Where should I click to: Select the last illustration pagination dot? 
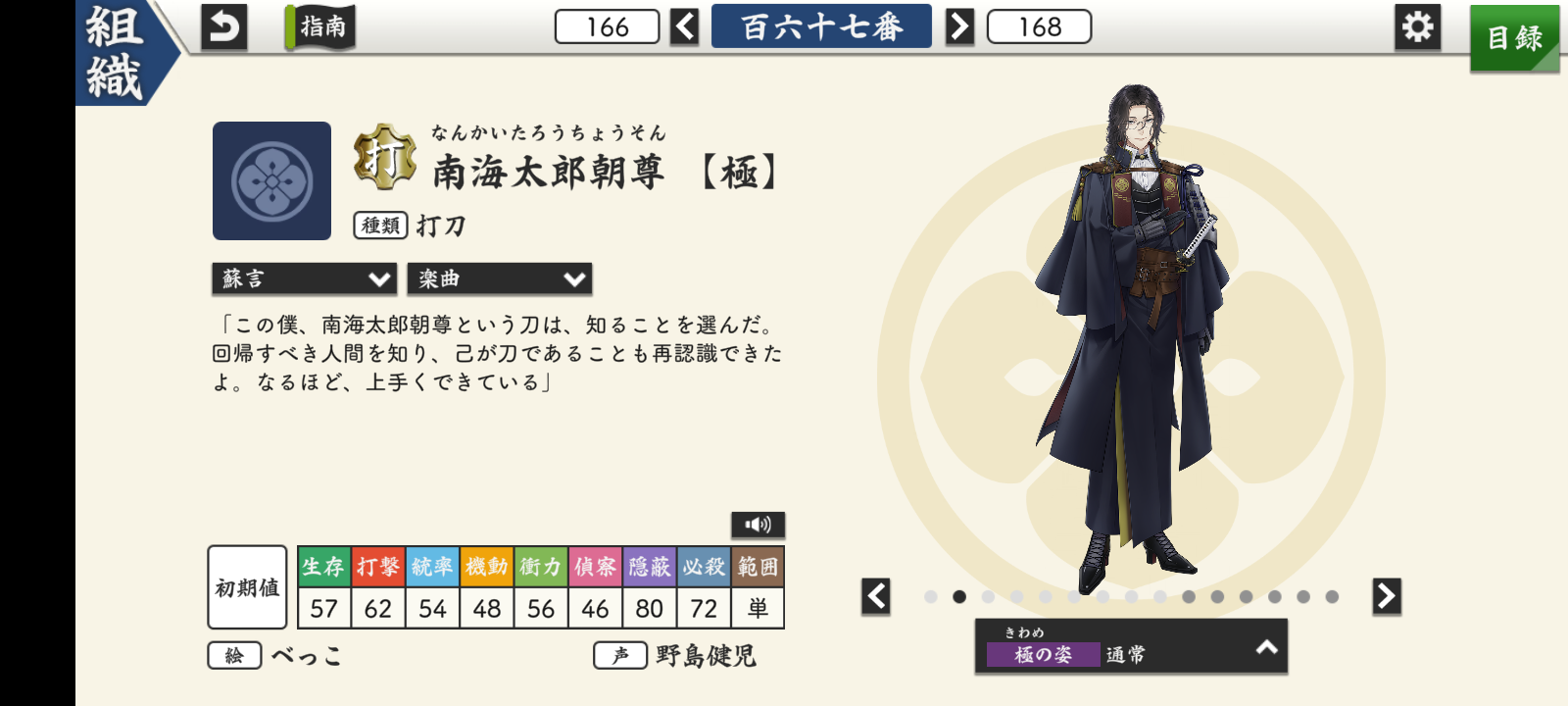pyautogui.click(x=1332, y=596)
